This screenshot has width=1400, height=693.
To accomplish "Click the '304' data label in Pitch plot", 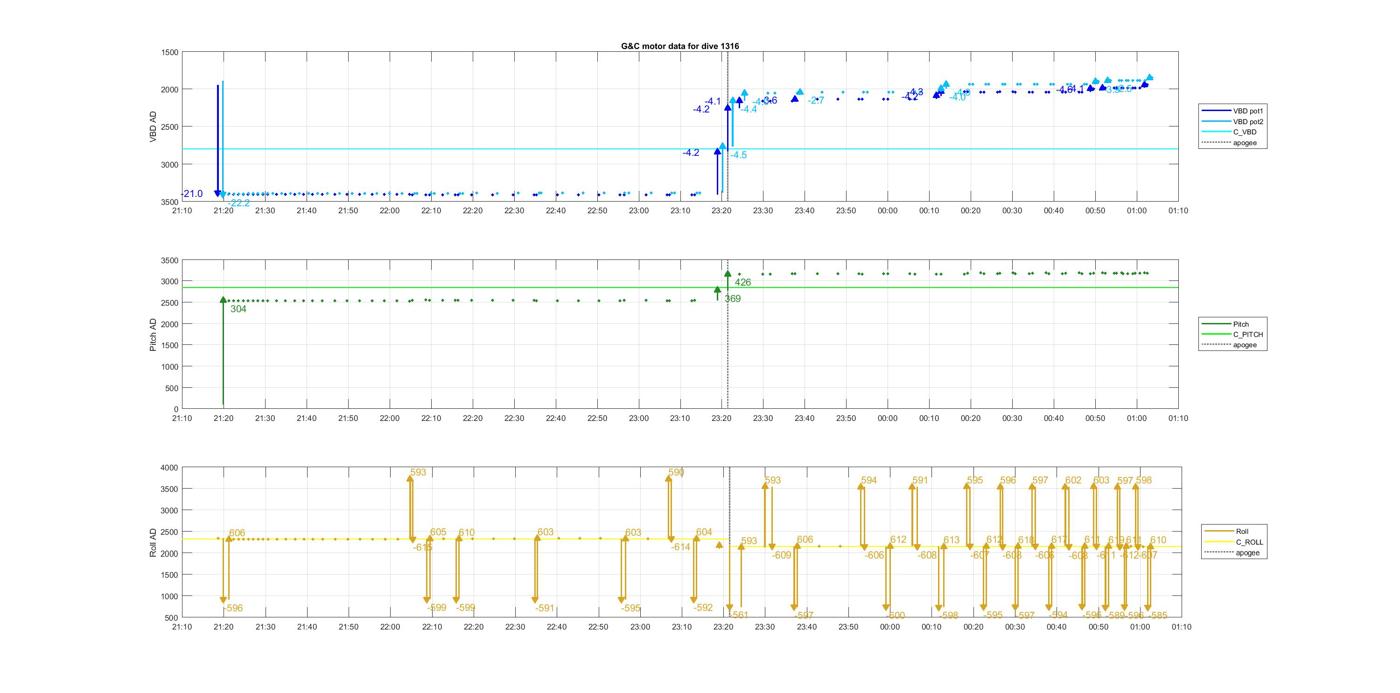I will pyautogui.click(x=238, y=309).
